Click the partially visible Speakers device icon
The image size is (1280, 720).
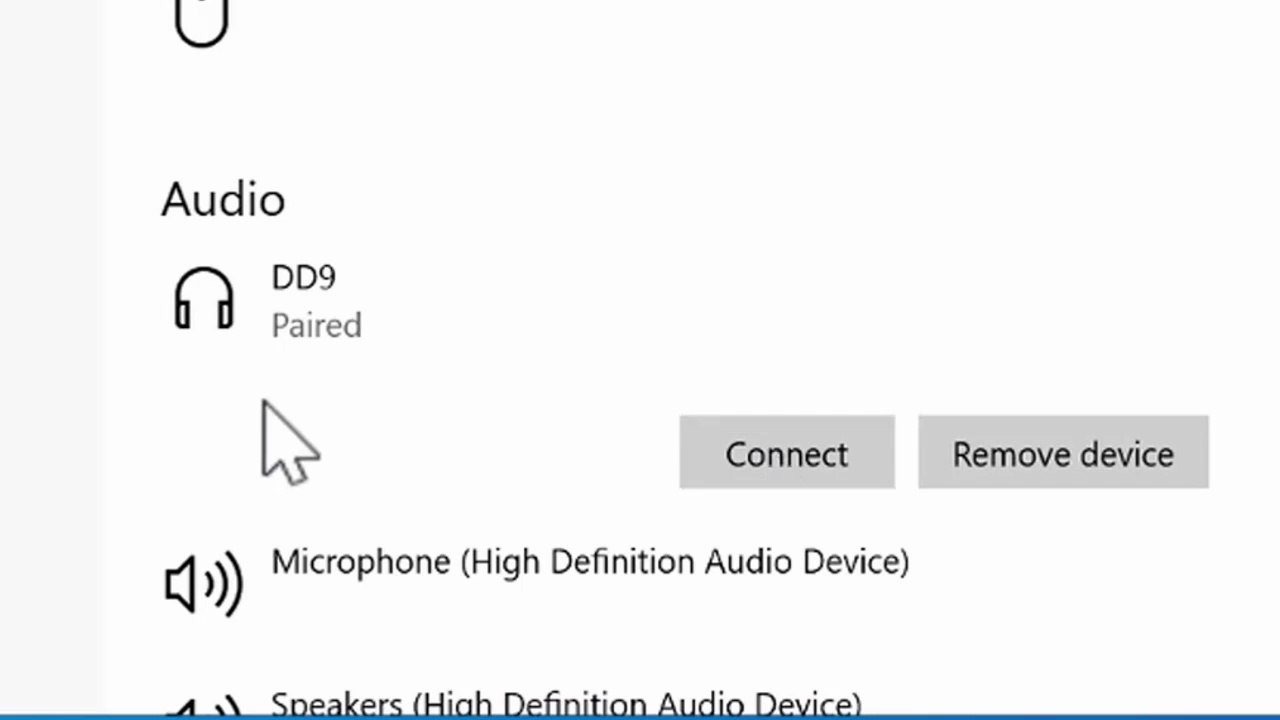204,705
